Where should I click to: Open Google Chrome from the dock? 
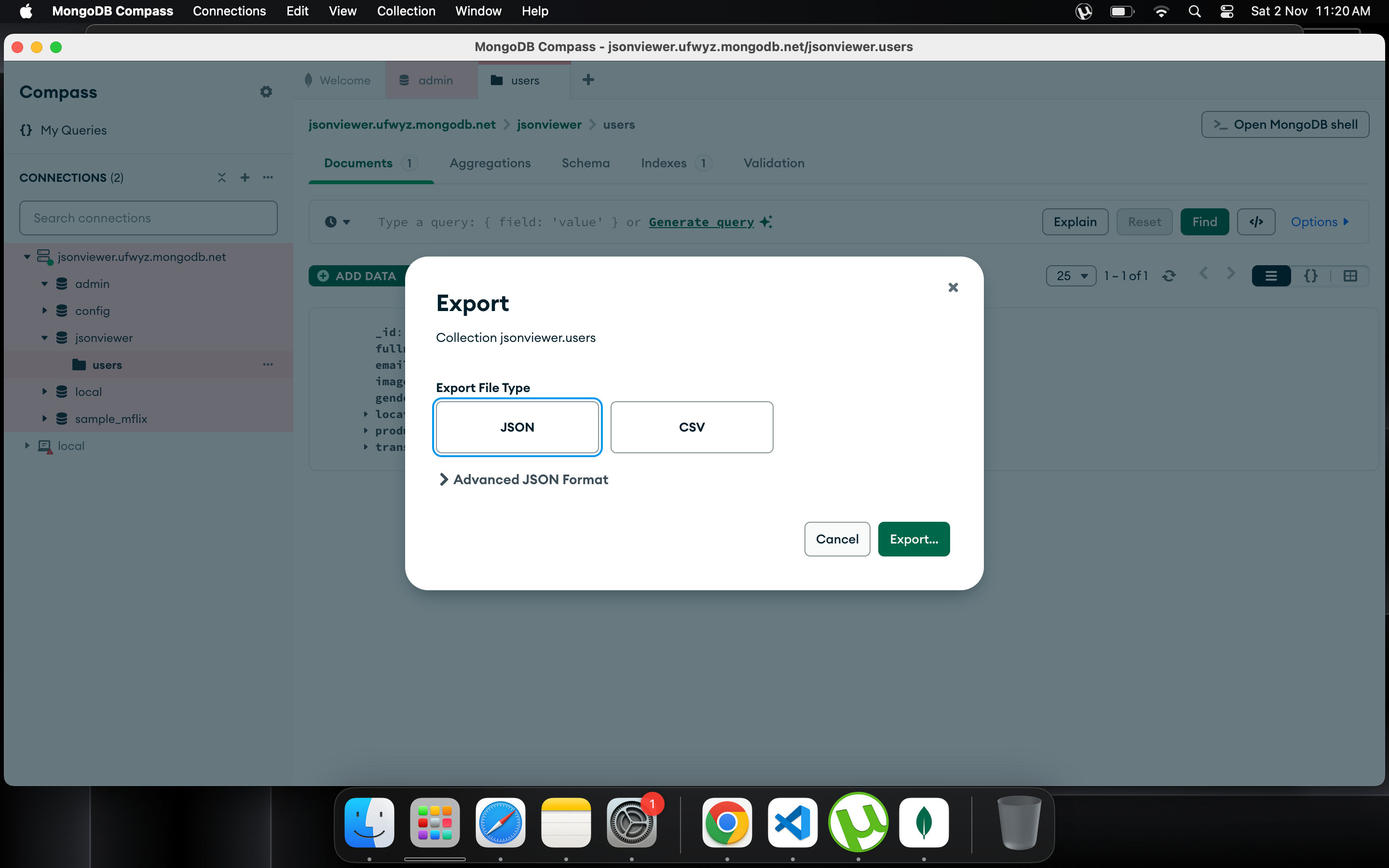727,823
